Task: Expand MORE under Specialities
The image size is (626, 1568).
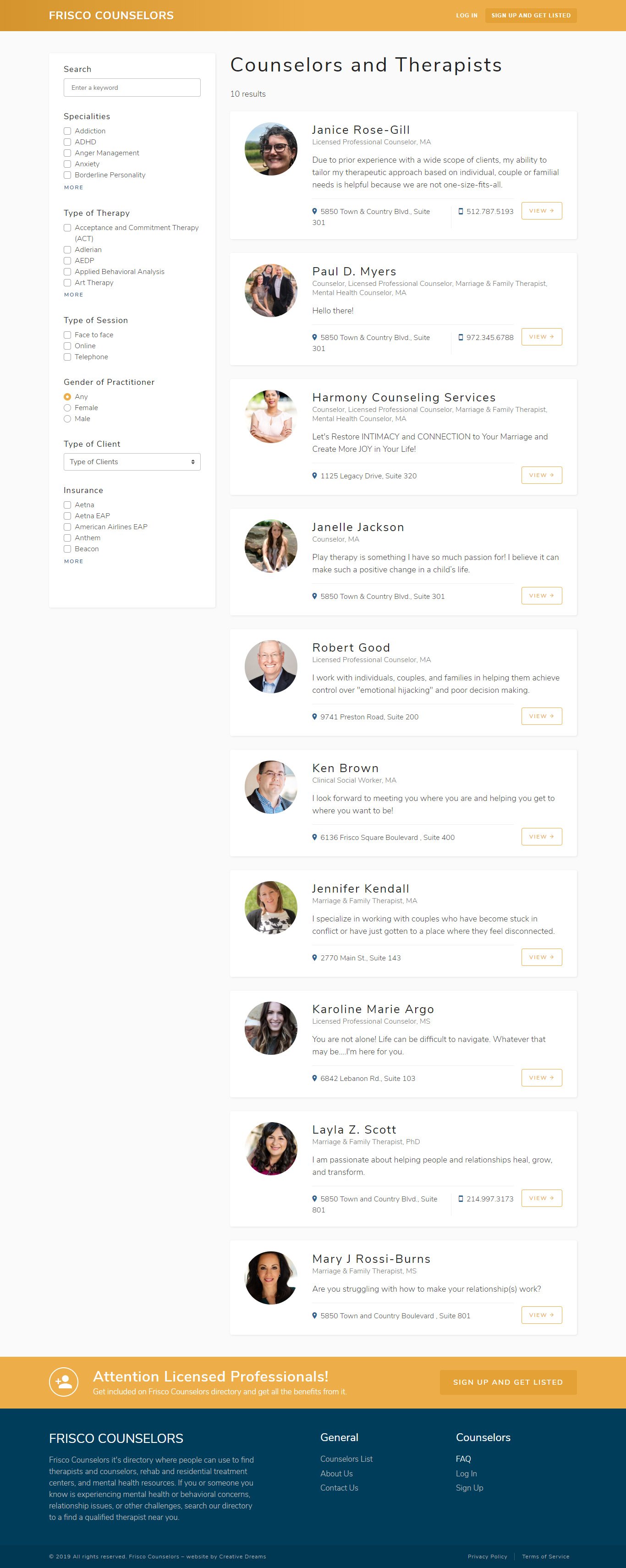Action: coord(74,187)
